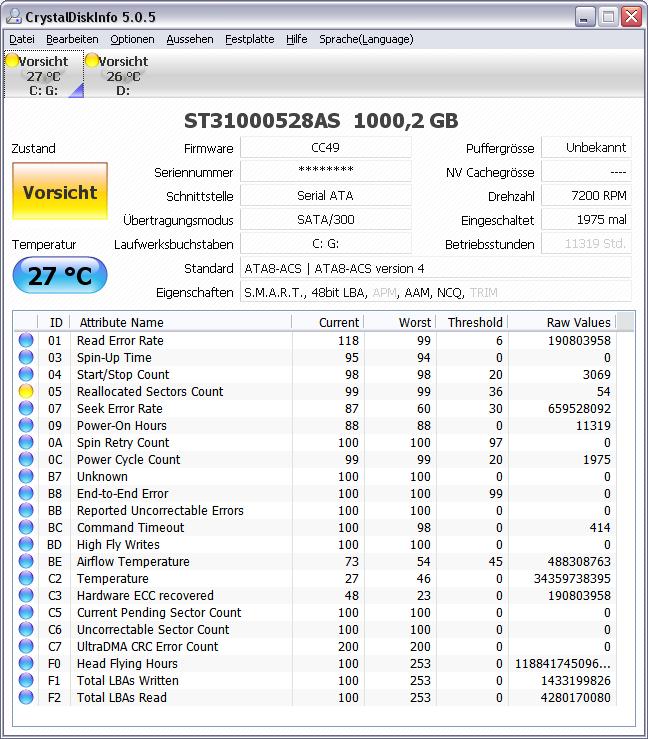Click the Laufwerksbuchstaben field showing C: G:
Screen dimensions: 648x739
tap(326, 244)
